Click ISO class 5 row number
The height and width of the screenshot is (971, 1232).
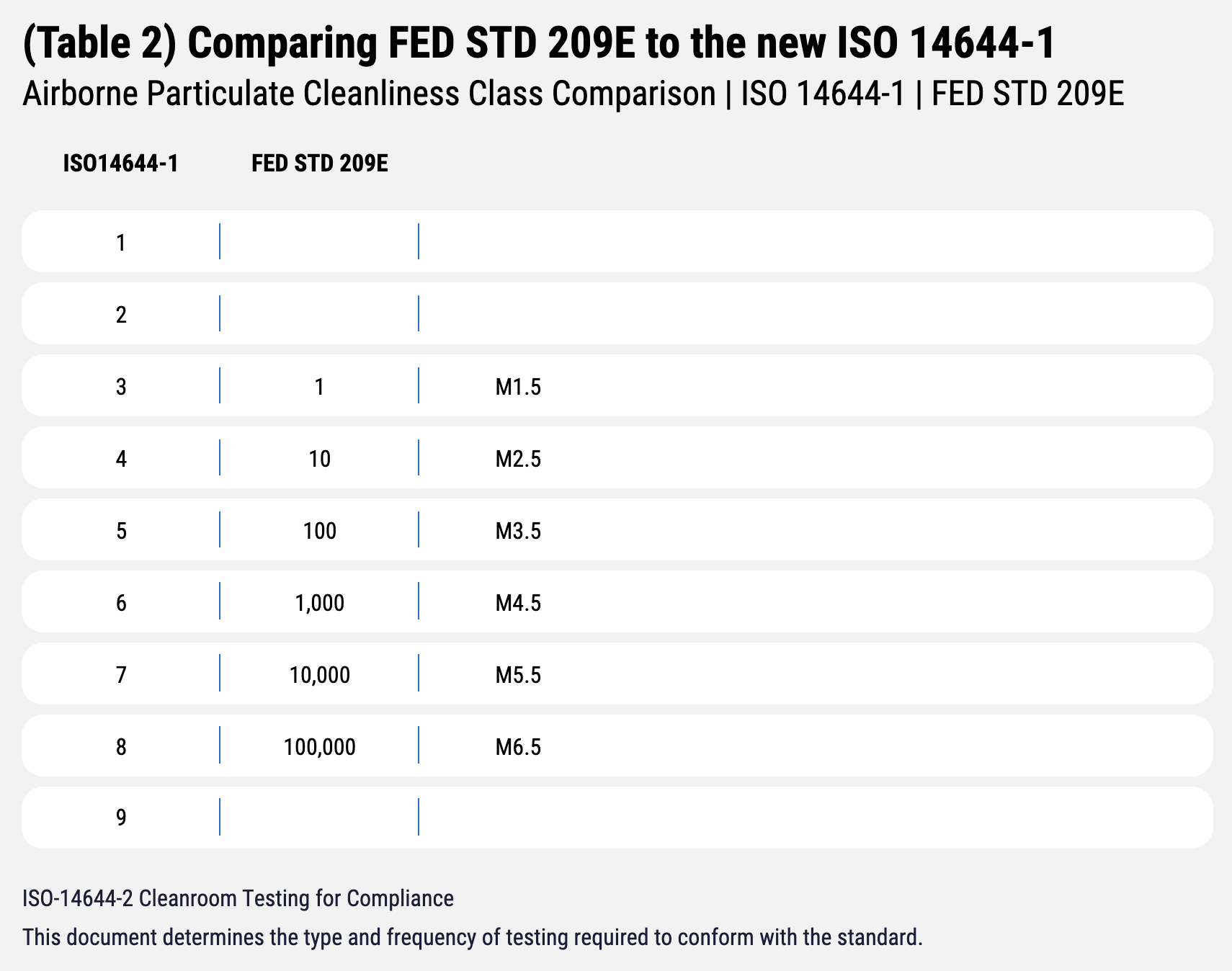[121, 531]
